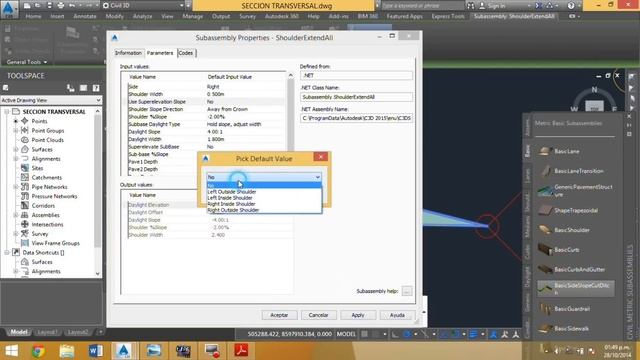Click the Surfaces icon under SECCION TRANSVERSAL

tap(25, 149)
